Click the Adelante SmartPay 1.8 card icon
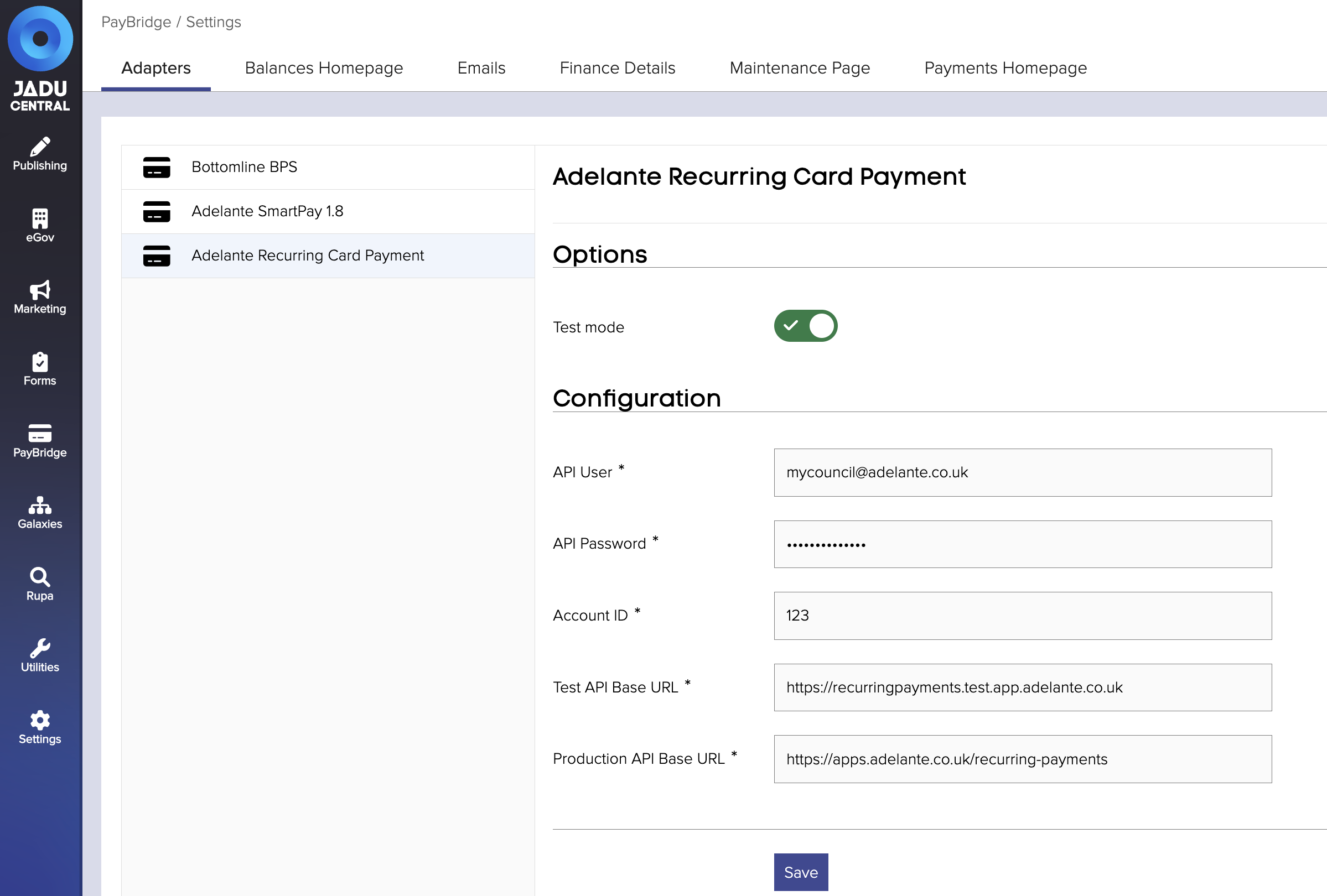1327x896 pixels. pos(157,211)
